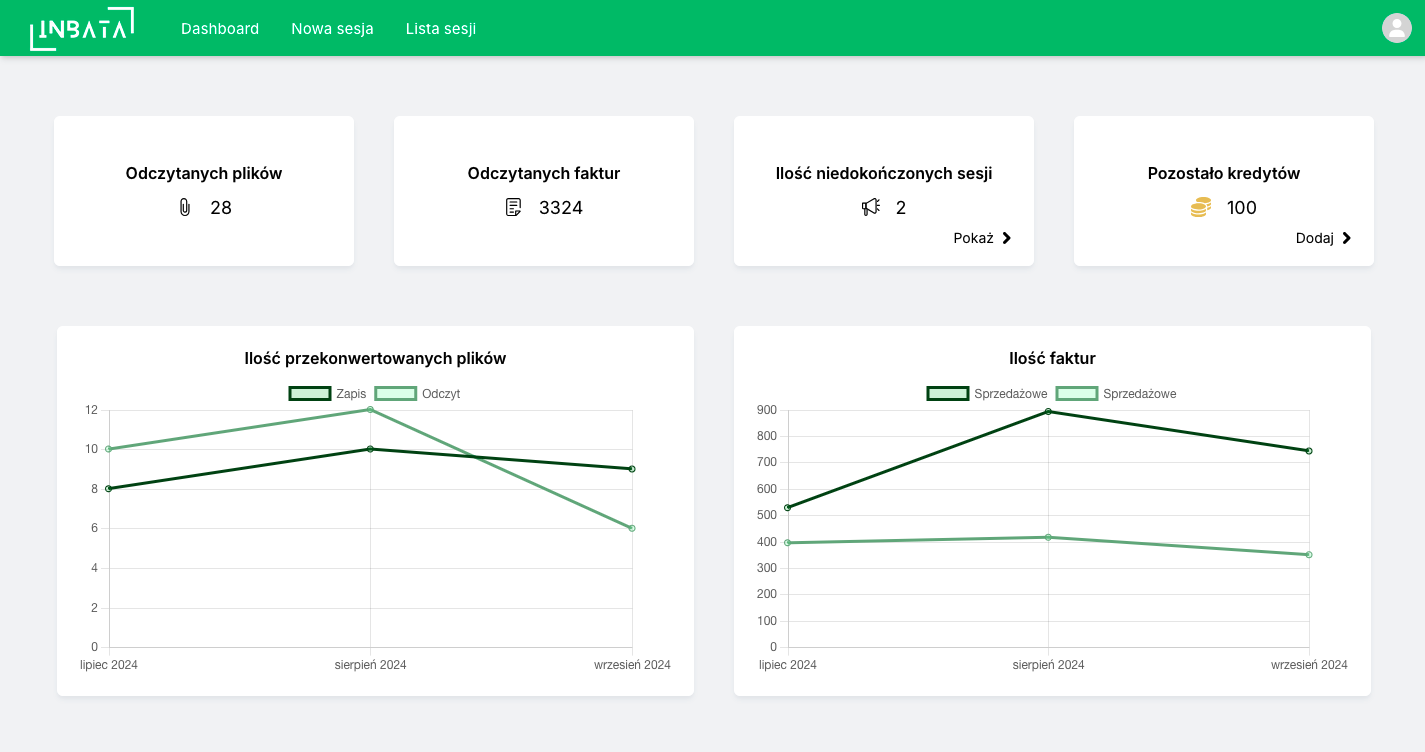The width and height of the screenshot is (1425, 752).
Task: Click the gold coins credits icon
Action: tap(1200, 207)
